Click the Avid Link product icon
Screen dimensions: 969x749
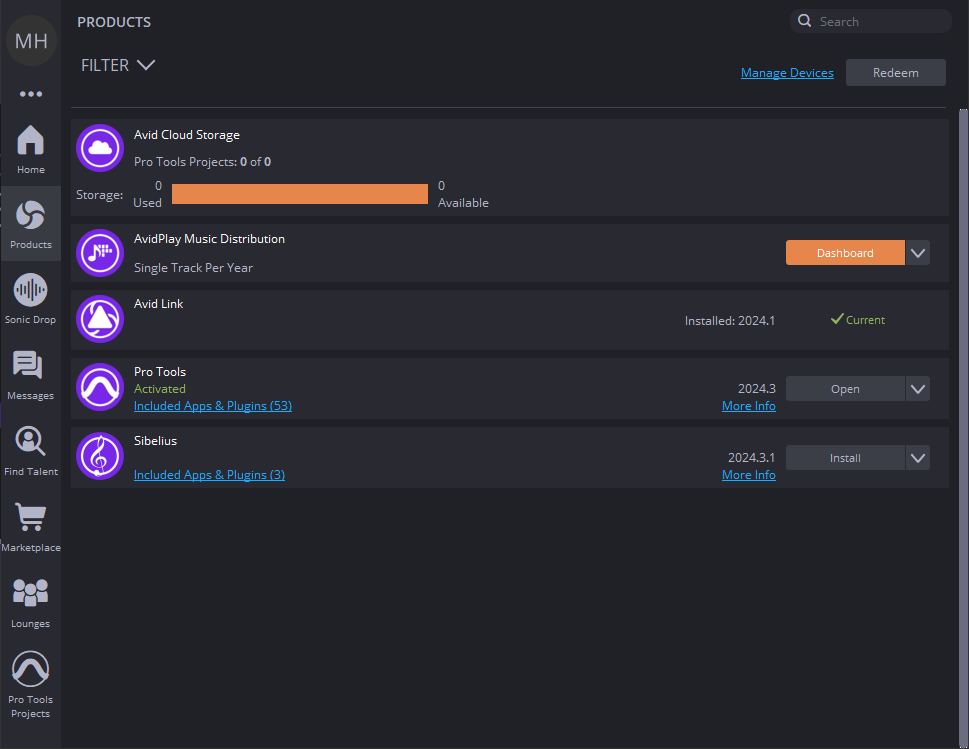(x=100, y=319)
